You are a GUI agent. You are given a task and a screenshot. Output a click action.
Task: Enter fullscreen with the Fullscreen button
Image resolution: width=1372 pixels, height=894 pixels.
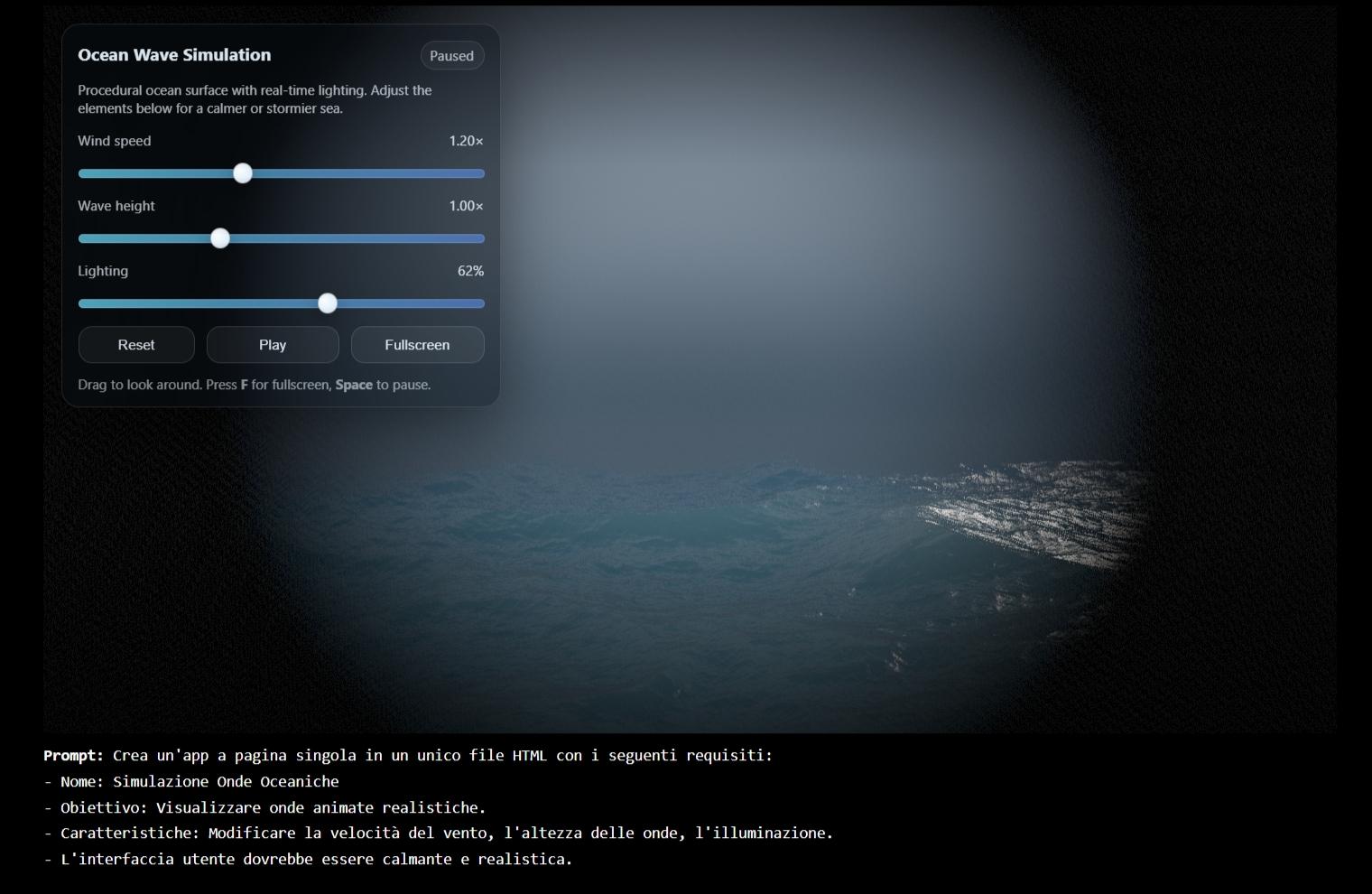tap(417, 345)
